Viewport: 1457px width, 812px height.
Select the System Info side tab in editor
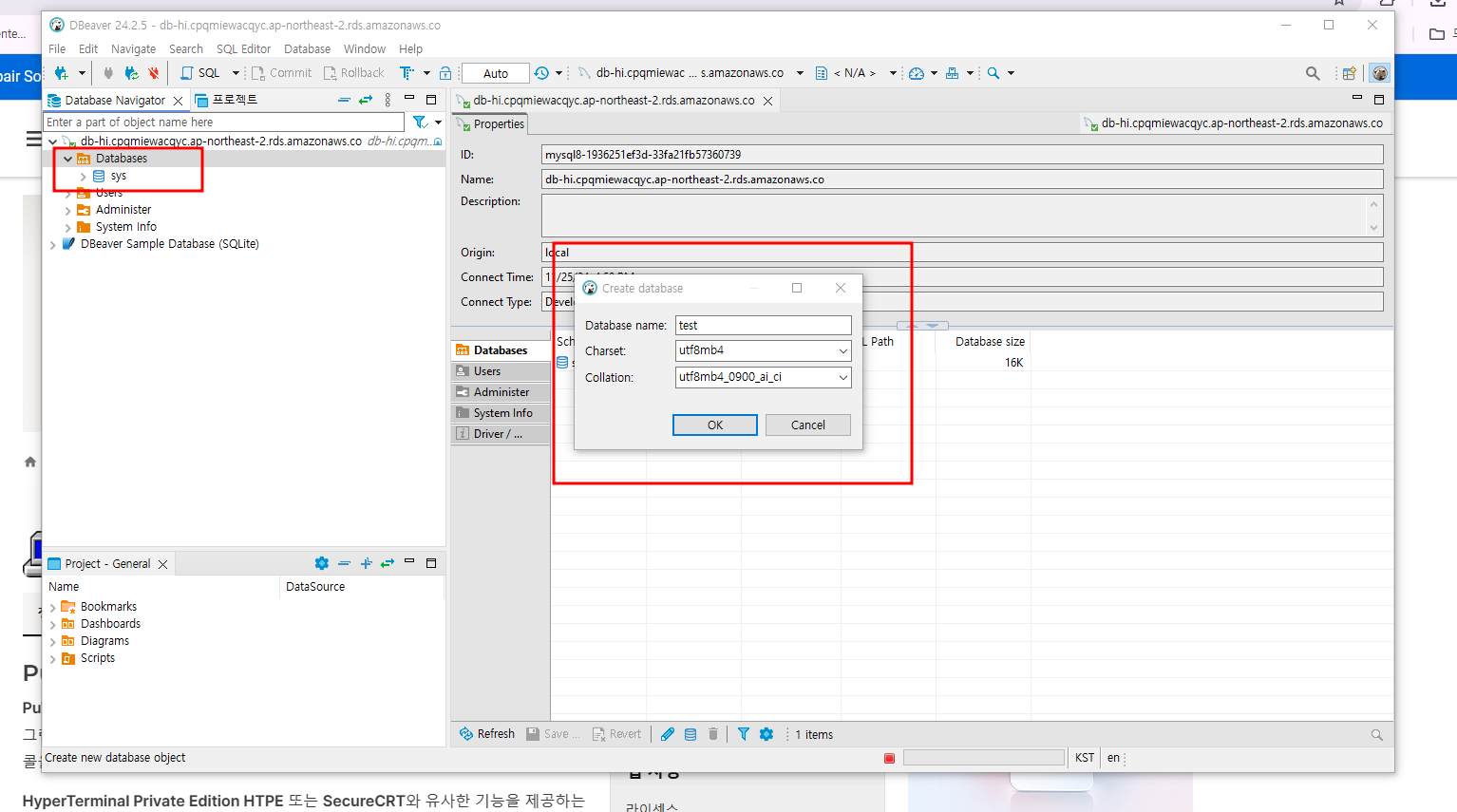501,413
